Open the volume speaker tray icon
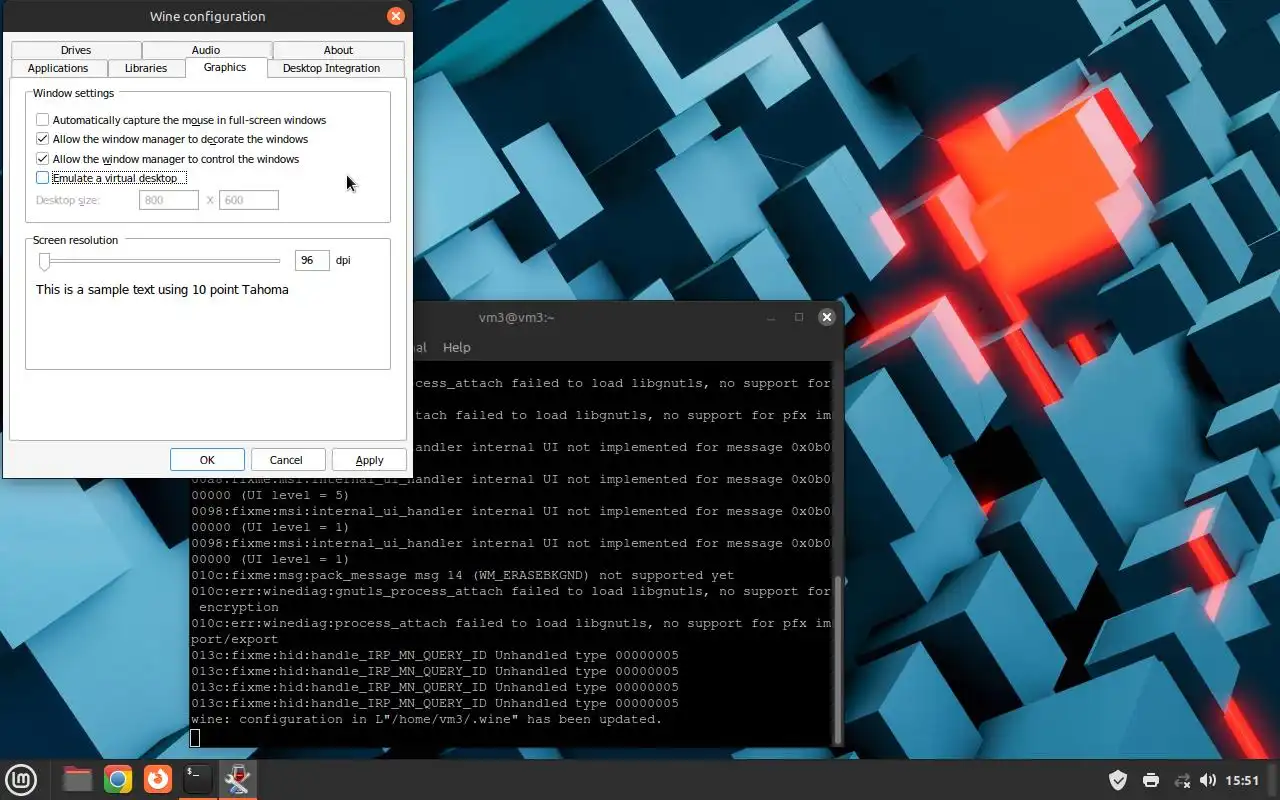 (x=1207, y=780)
